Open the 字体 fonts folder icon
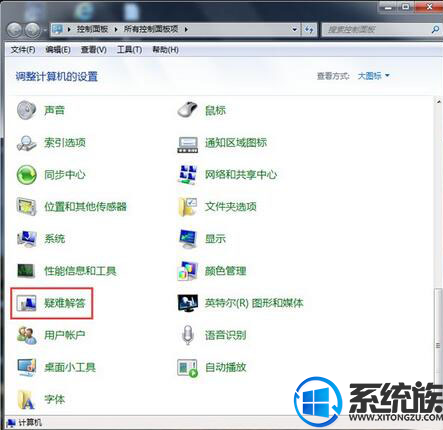Viewport: 443px width, 430px height. [26, 399]
